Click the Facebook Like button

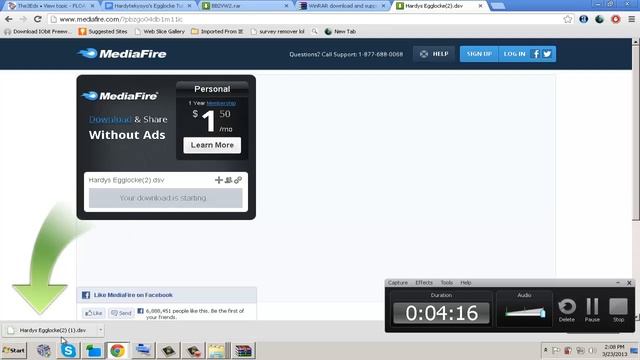click(x=93, y=313)
